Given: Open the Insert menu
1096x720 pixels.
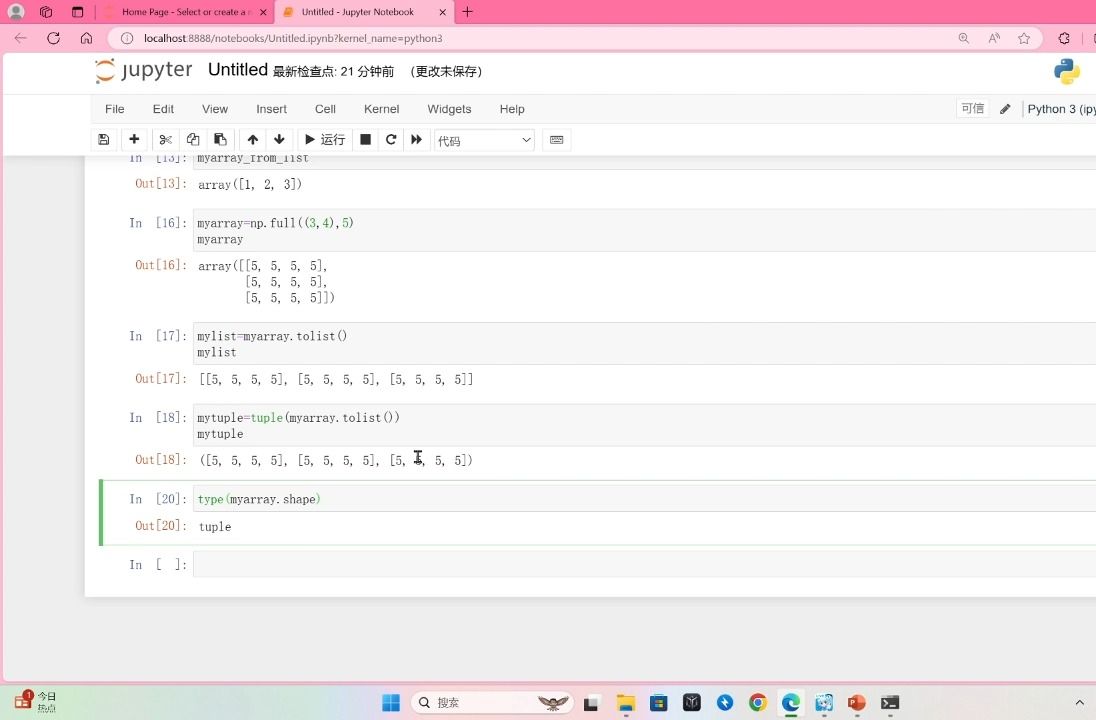Looking at the screenshot, I should [x=271, y=109].
